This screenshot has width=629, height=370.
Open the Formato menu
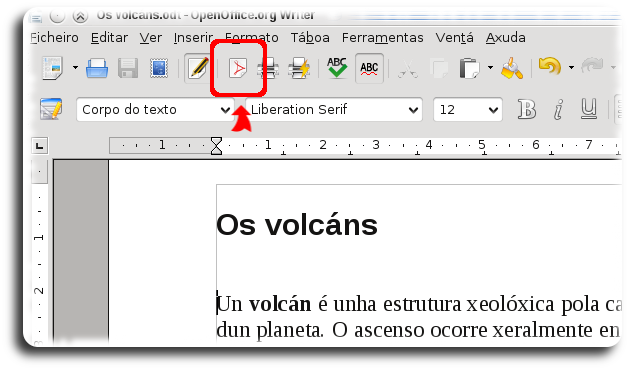click(252, 38)
